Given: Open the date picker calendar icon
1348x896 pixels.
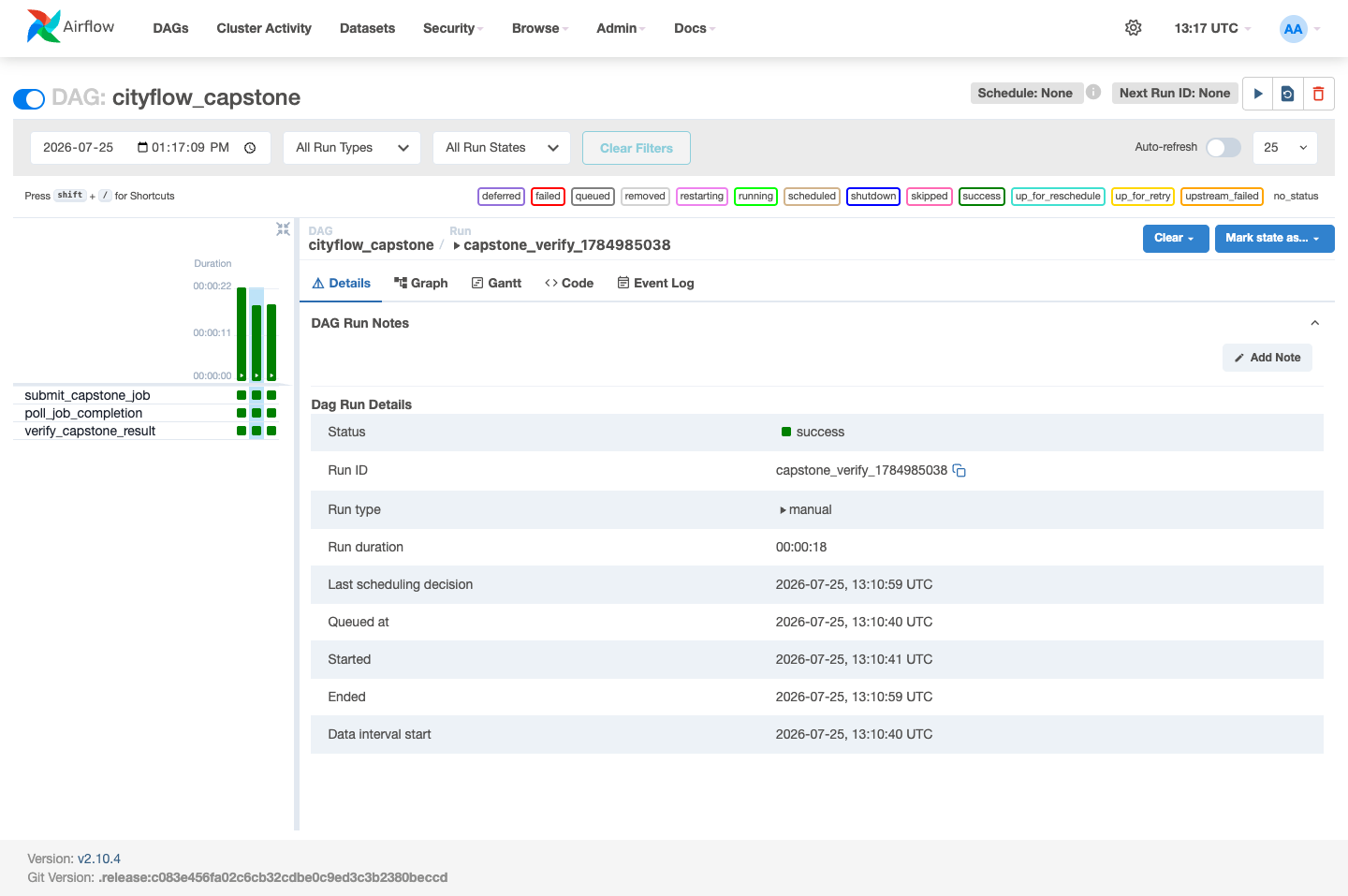Looking at the screenshot, I should pos(143,148).
